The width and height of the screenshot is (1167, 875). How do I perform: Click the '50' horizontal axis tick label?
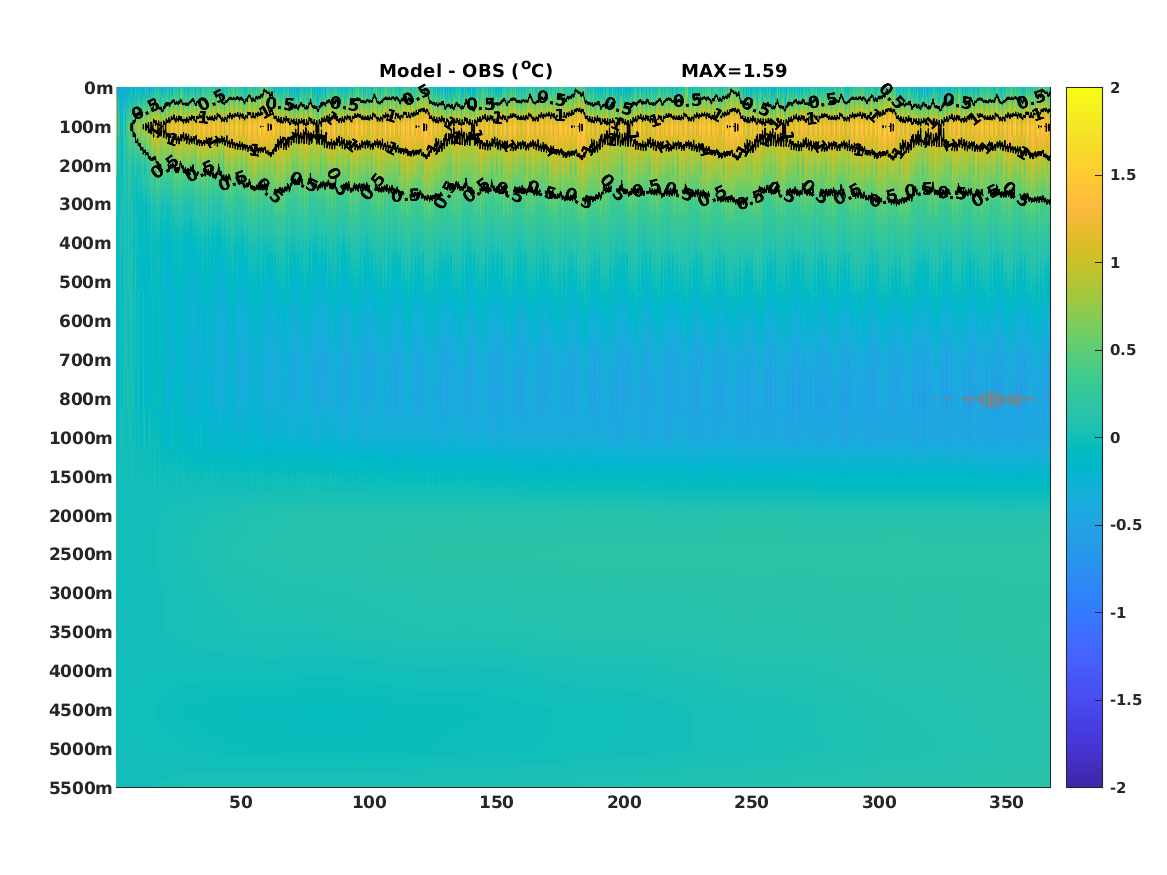[241, 803]
